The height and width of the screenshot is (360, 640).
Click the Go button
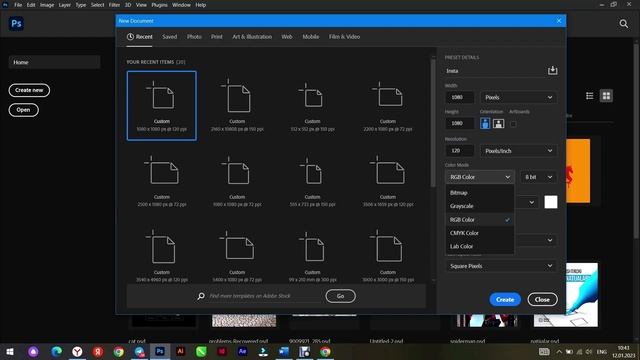340,296
